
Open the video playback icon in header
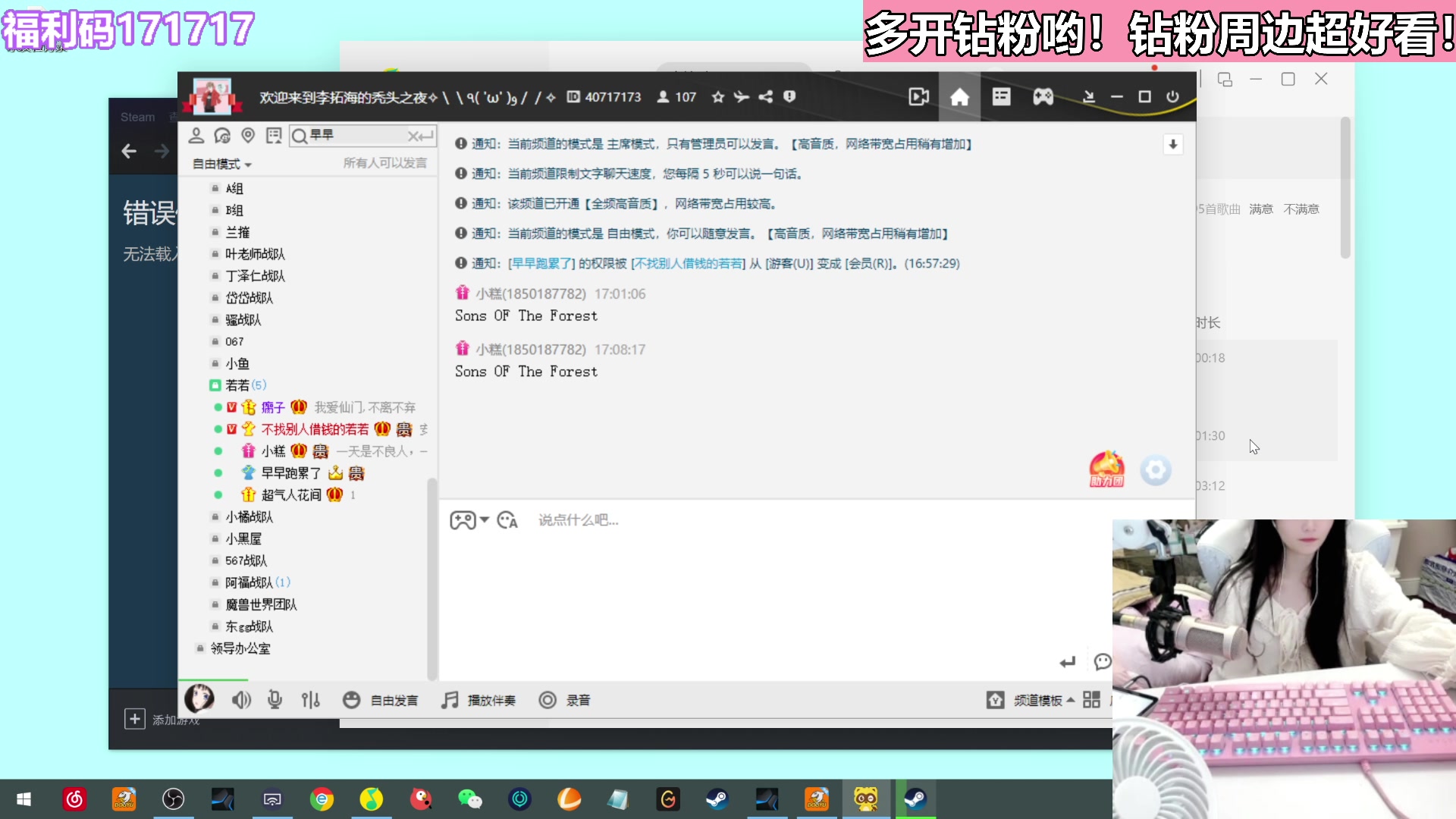918,97
